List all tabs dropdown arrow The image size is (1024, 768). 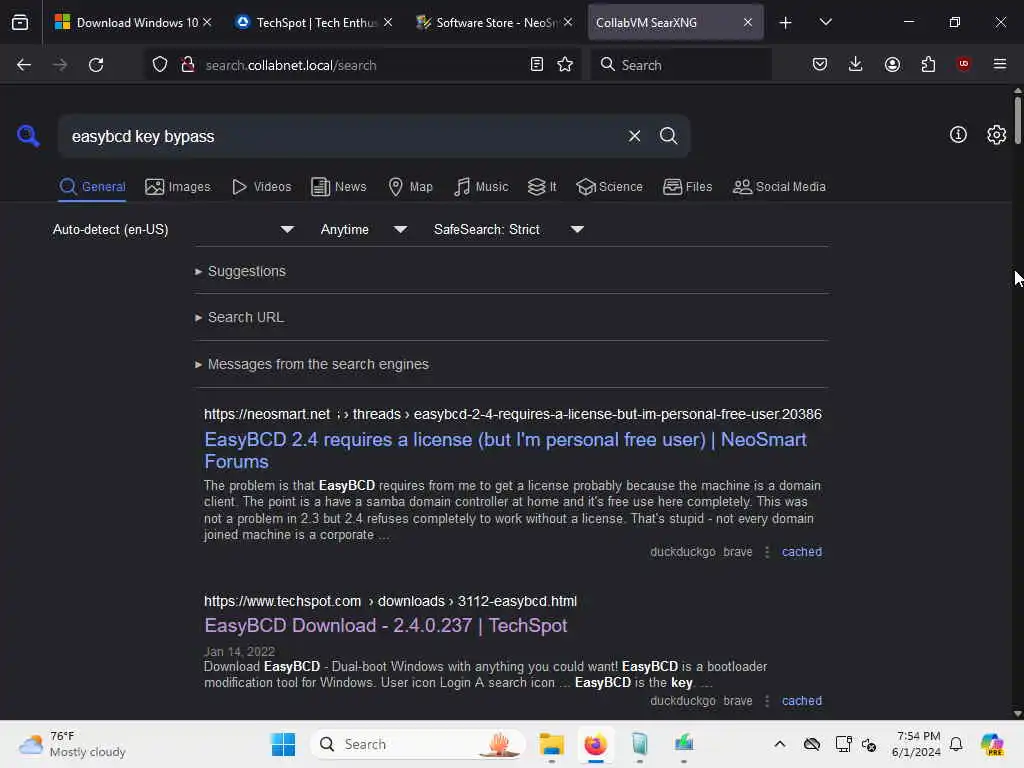coord(825,22)
